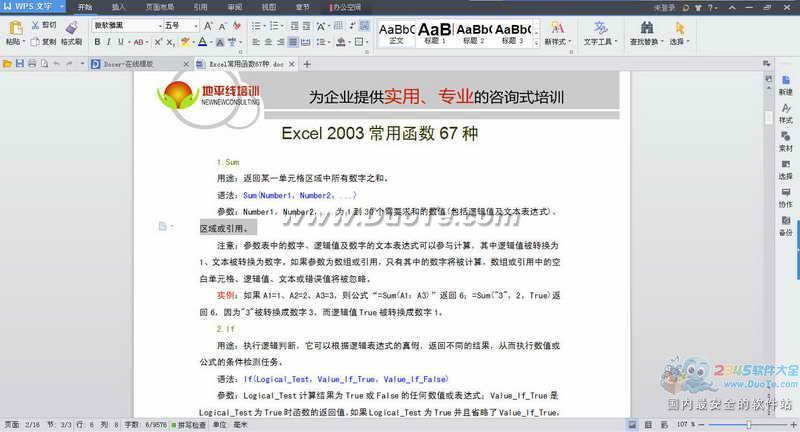Screen dimensions: 800x432
Task: Click the decrease indent icon
Action: tap(294, 26)
